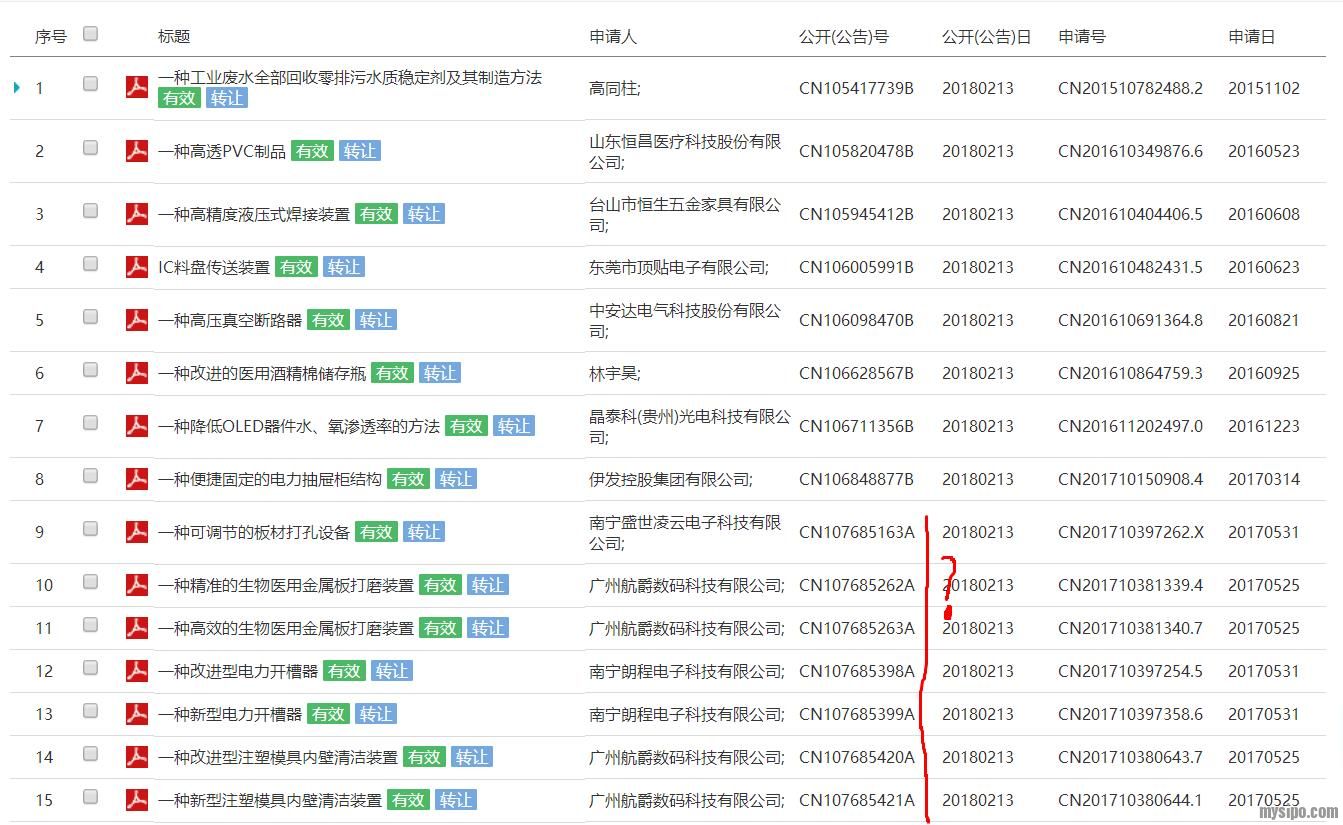
Task: Sort by 申请日 column header
Action: pos(1251,37)
